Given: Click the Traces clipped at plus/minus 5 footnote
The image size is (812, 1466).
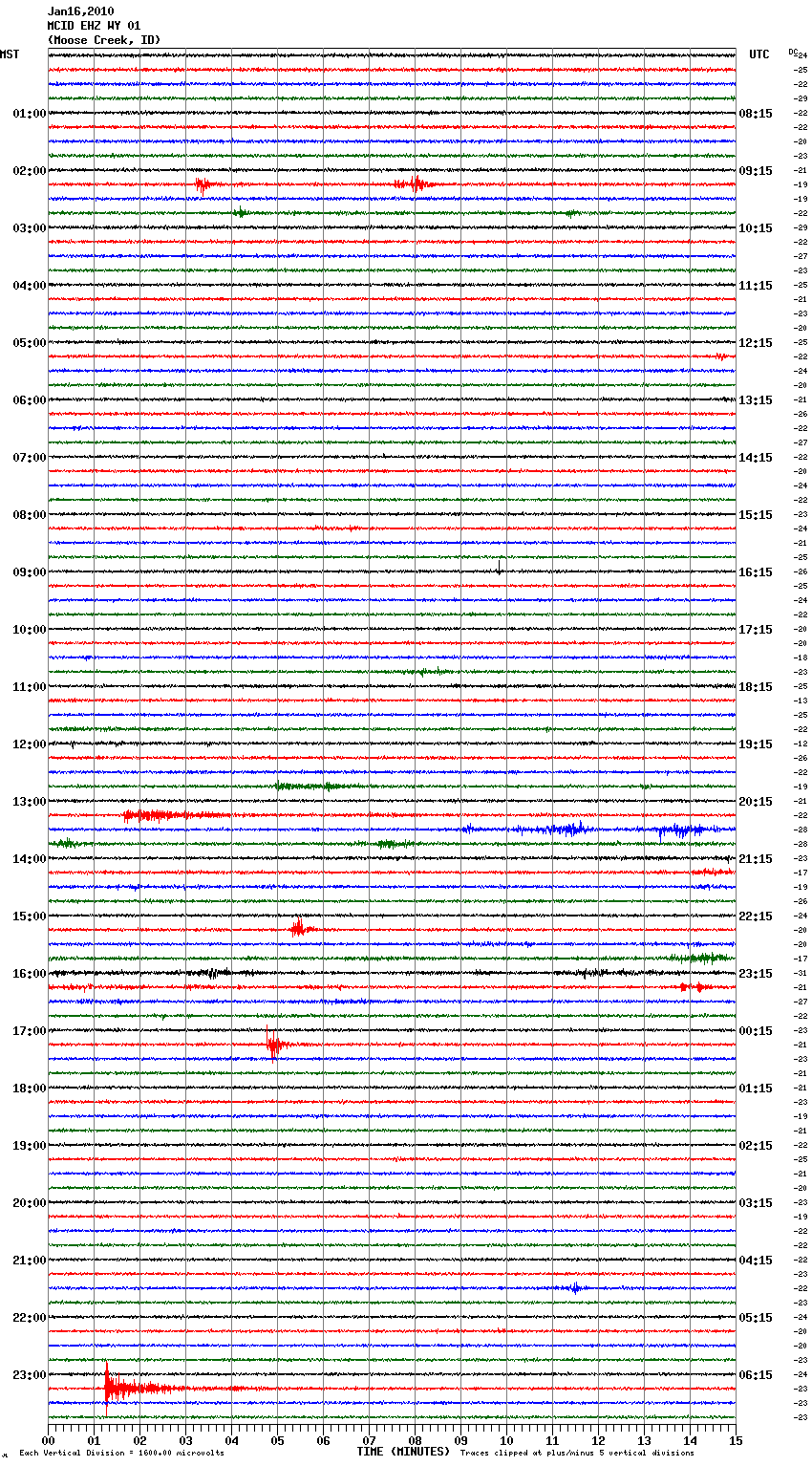Looking at the screenshot, I should 577,1454.
